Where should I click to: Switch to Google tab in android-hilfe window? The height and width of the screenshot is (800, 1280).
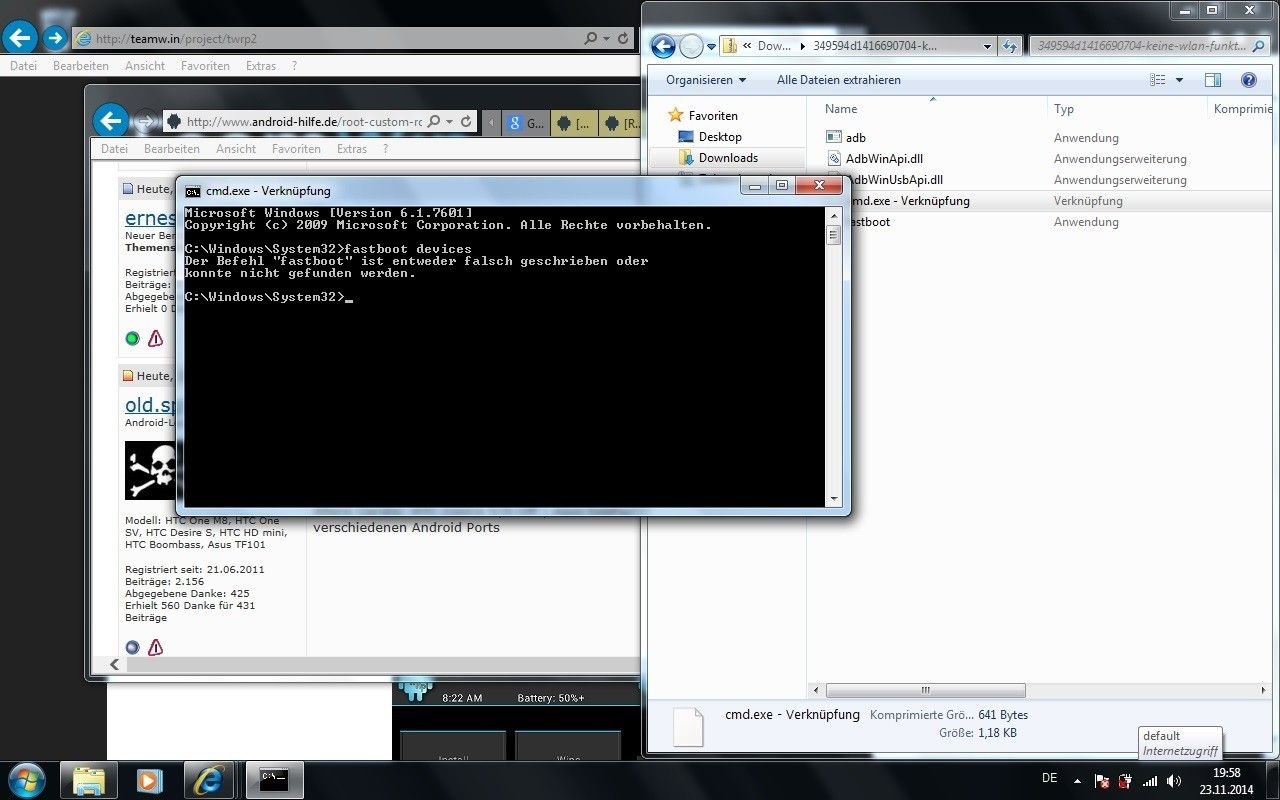pyautogui.click(x=525, y=123)
